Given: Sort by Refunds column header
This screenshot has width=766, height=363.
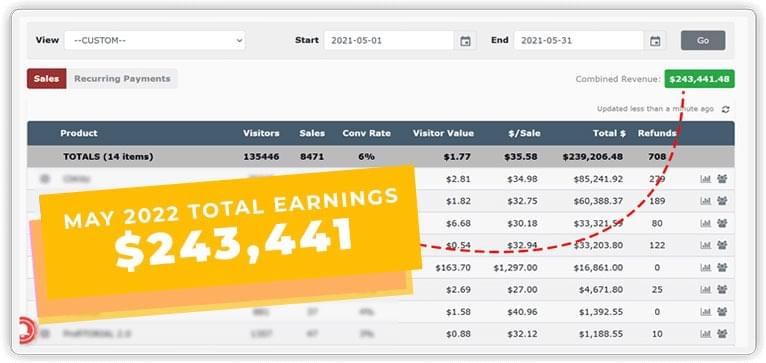Looking at the screenshot, I should [x=657, y=133].
